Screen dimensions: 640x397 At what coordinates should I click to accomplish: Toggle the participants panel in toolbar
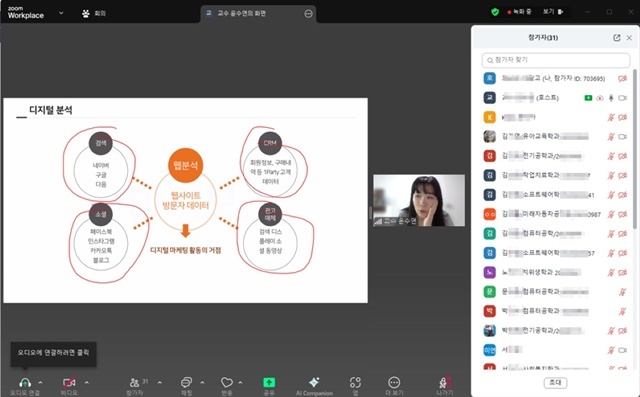point(134,382)
